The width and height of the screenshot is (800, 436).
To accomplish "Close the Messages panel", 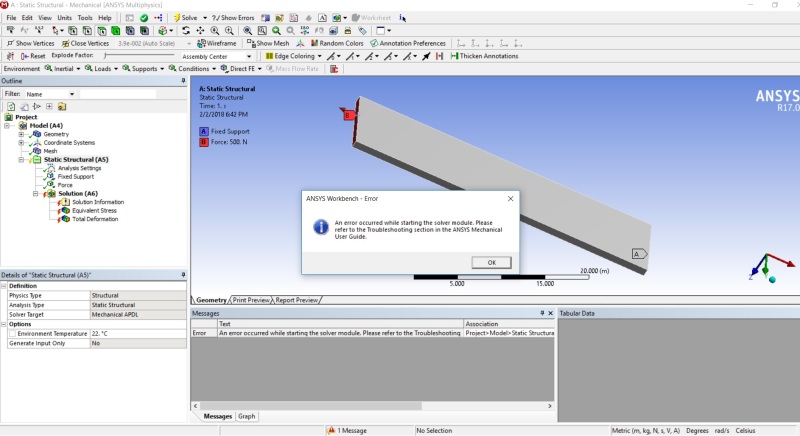I will click(550, 313).
